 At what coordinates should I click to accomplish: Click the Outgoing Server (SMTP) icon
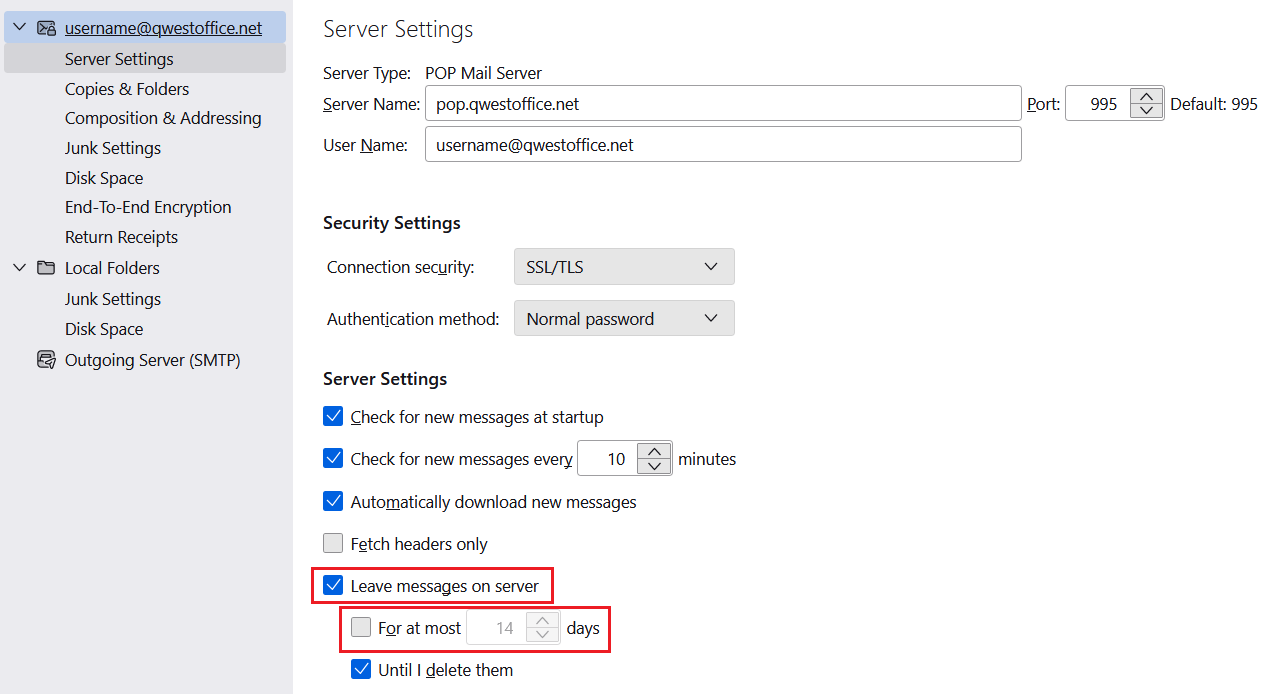[46, 359]
